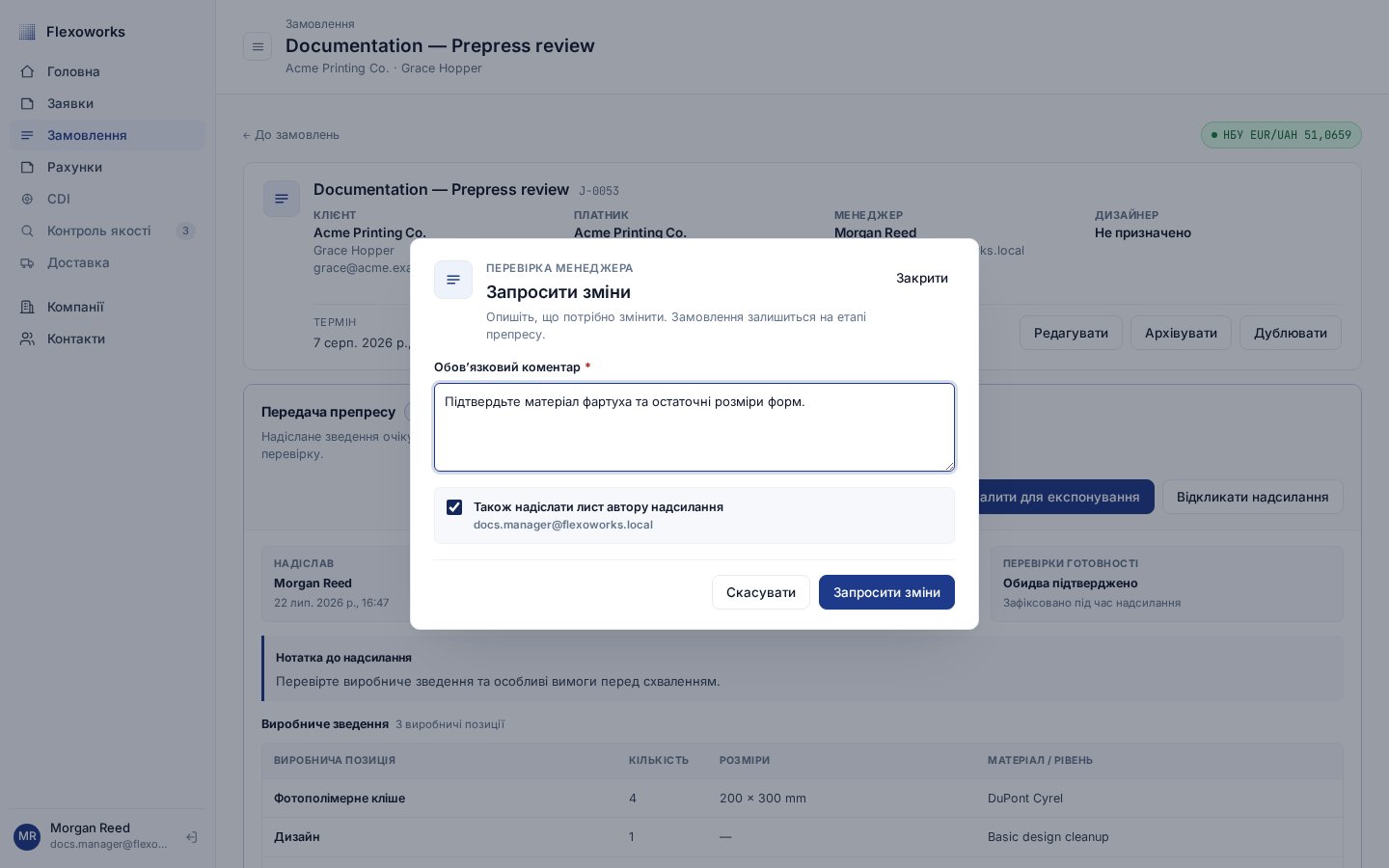Click 'Фотополімерне кліше' table row
The width and height of the screenshot is (1389, 868).
pyautogui.click(x=802, y=799)
